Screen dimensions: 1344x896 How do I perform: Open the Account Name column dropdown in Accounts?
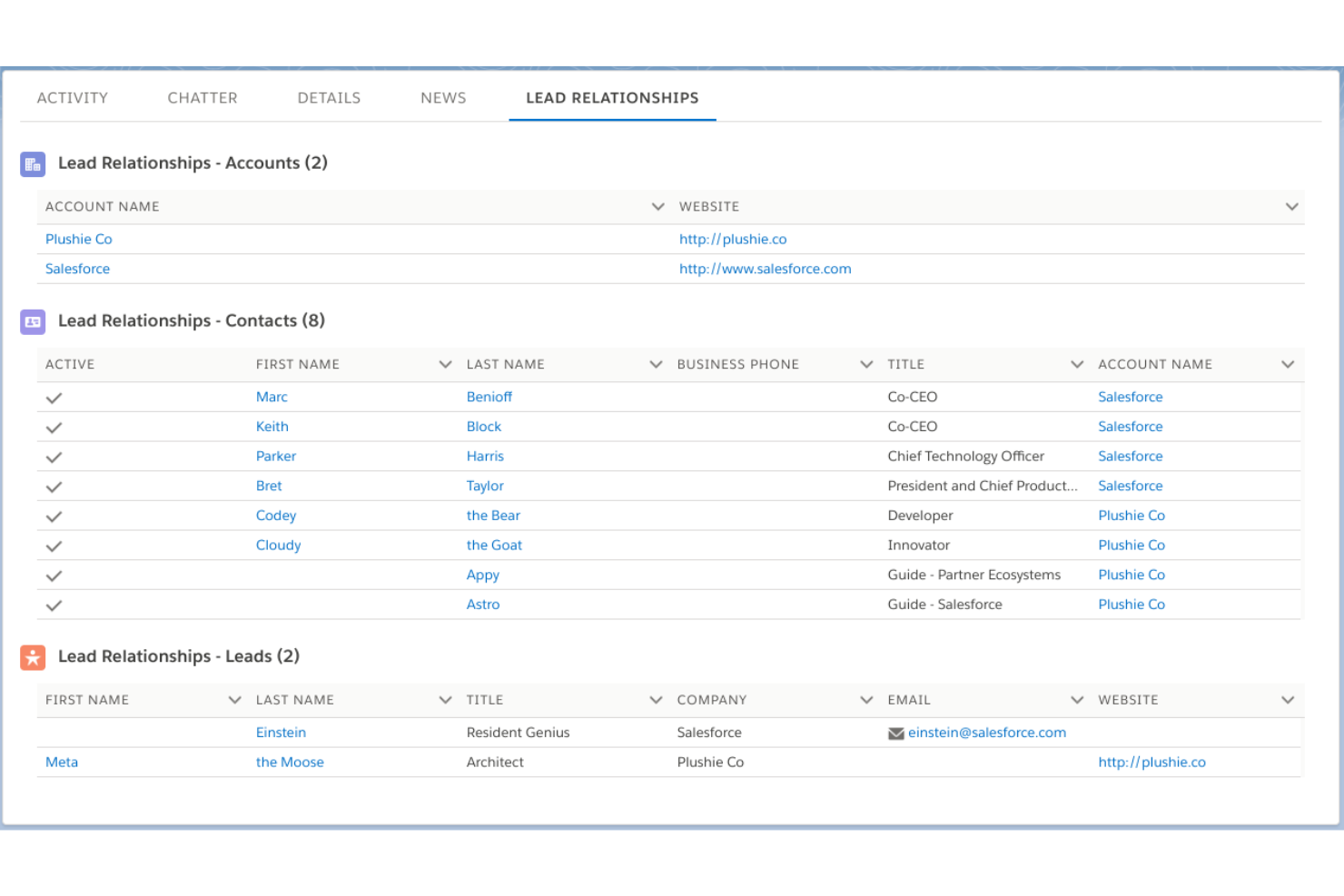[657, 206]
